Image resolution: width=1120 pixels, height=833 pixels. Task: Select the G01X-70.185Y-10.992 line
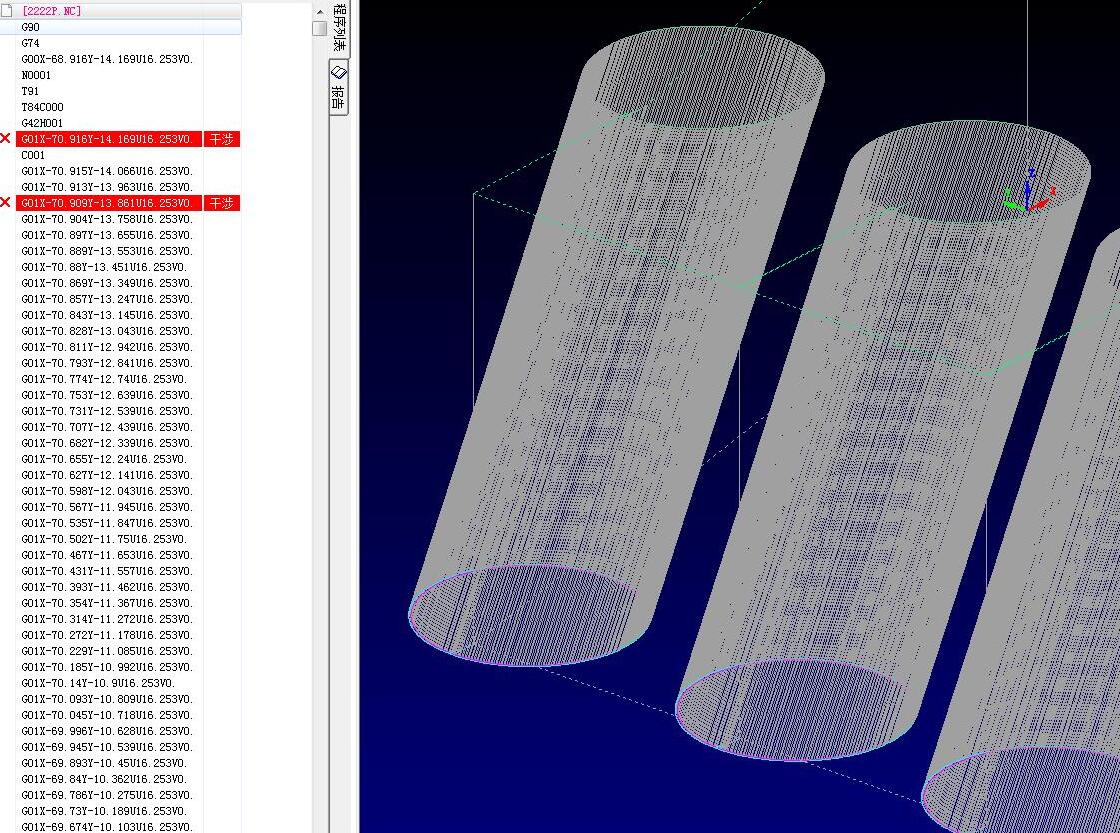point(107,667)
